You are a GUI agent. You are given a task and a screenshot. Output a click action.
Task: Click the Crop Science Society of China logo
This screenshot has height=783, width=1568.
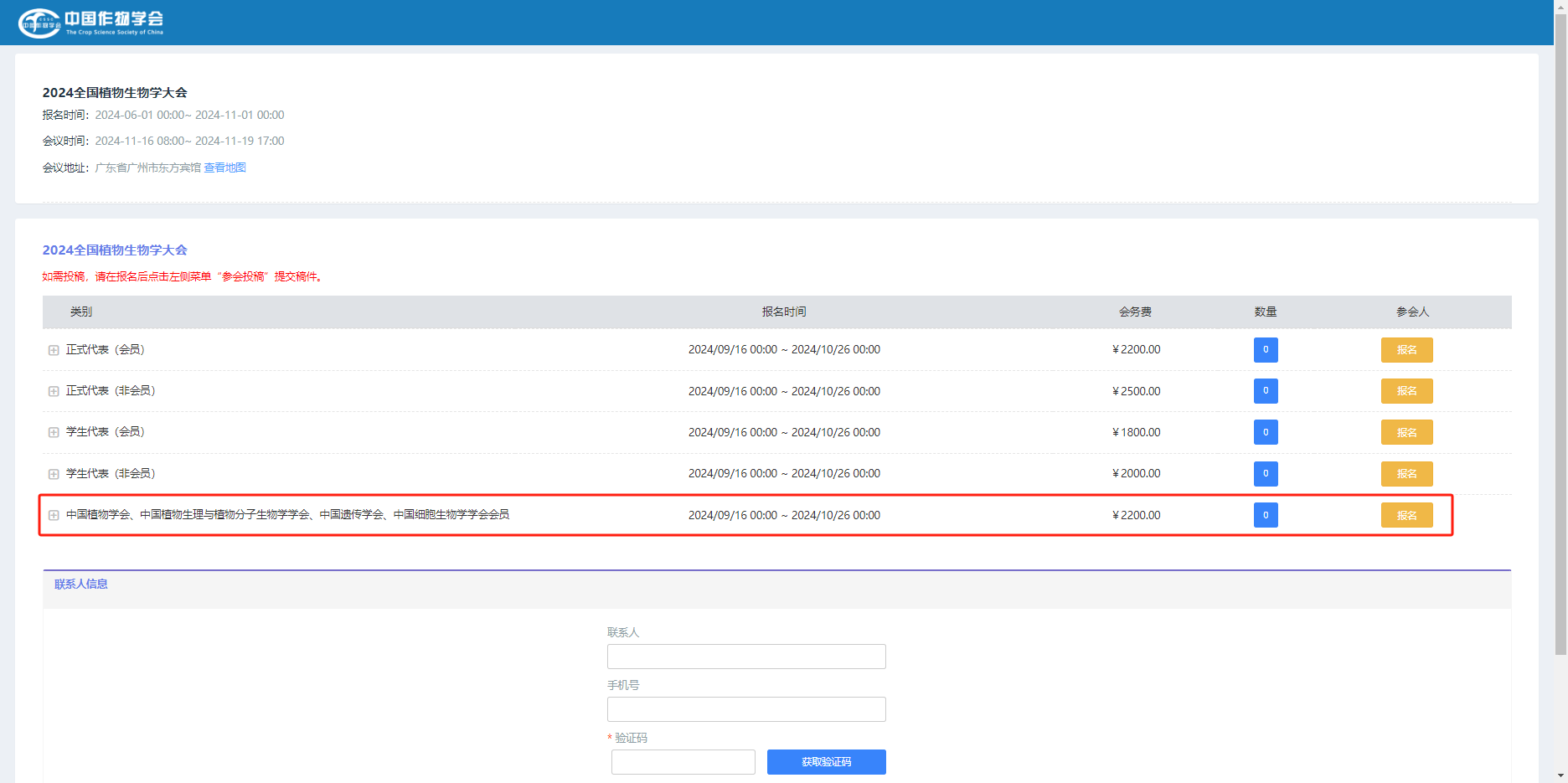(90, 23)
